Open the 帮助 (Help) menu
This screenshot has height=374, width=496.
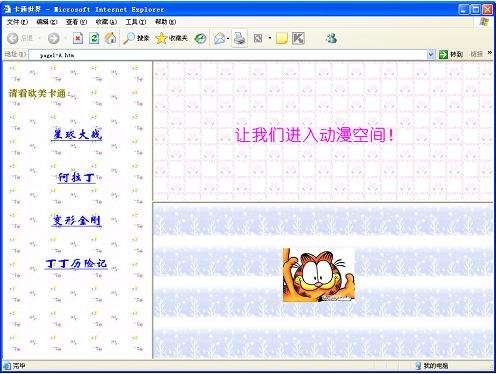(165, 22)
